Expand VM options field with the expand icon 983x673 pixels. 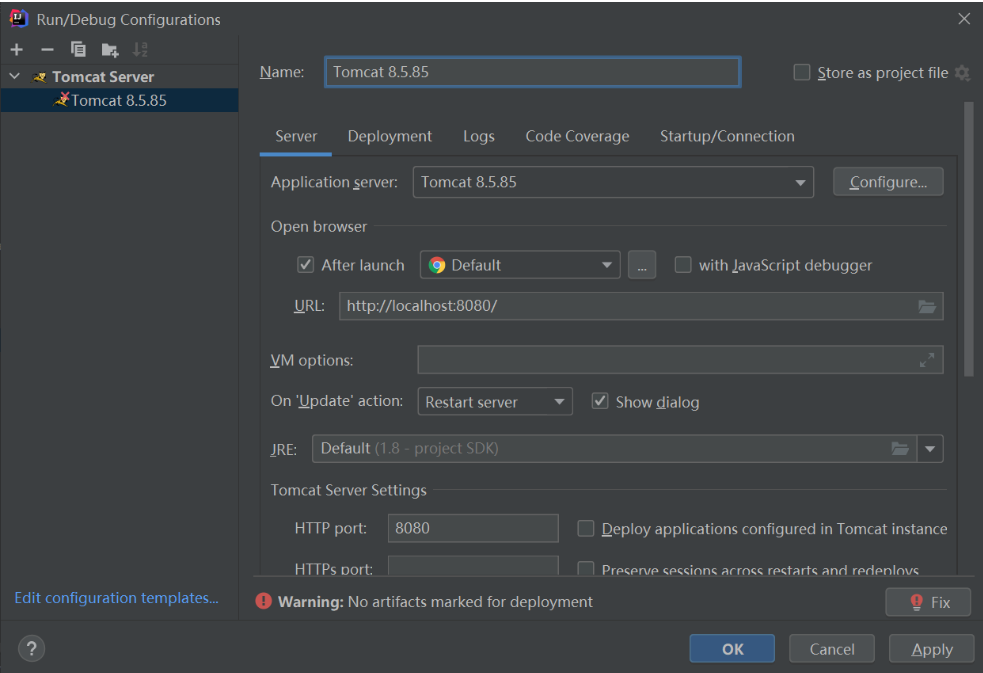[x=927, y=360]
